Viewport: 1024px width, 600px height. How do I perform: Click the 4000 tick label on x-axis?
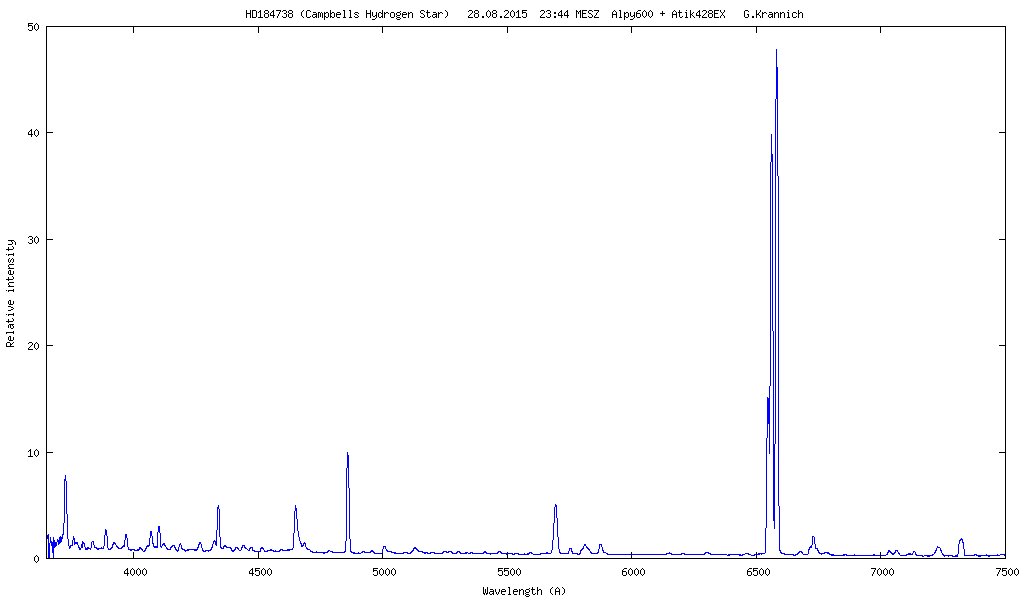(135, 572)
